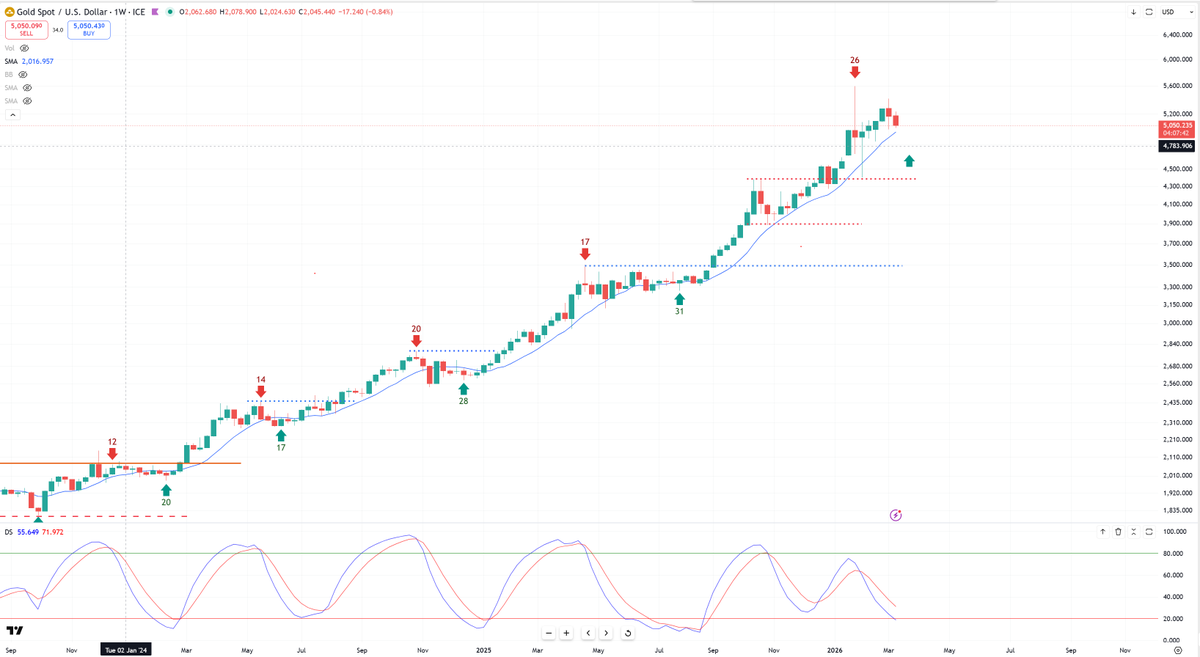Click red arrow marker labeled 26
Viewport: 1200px width, 657px height.
(x=855, y=73)
